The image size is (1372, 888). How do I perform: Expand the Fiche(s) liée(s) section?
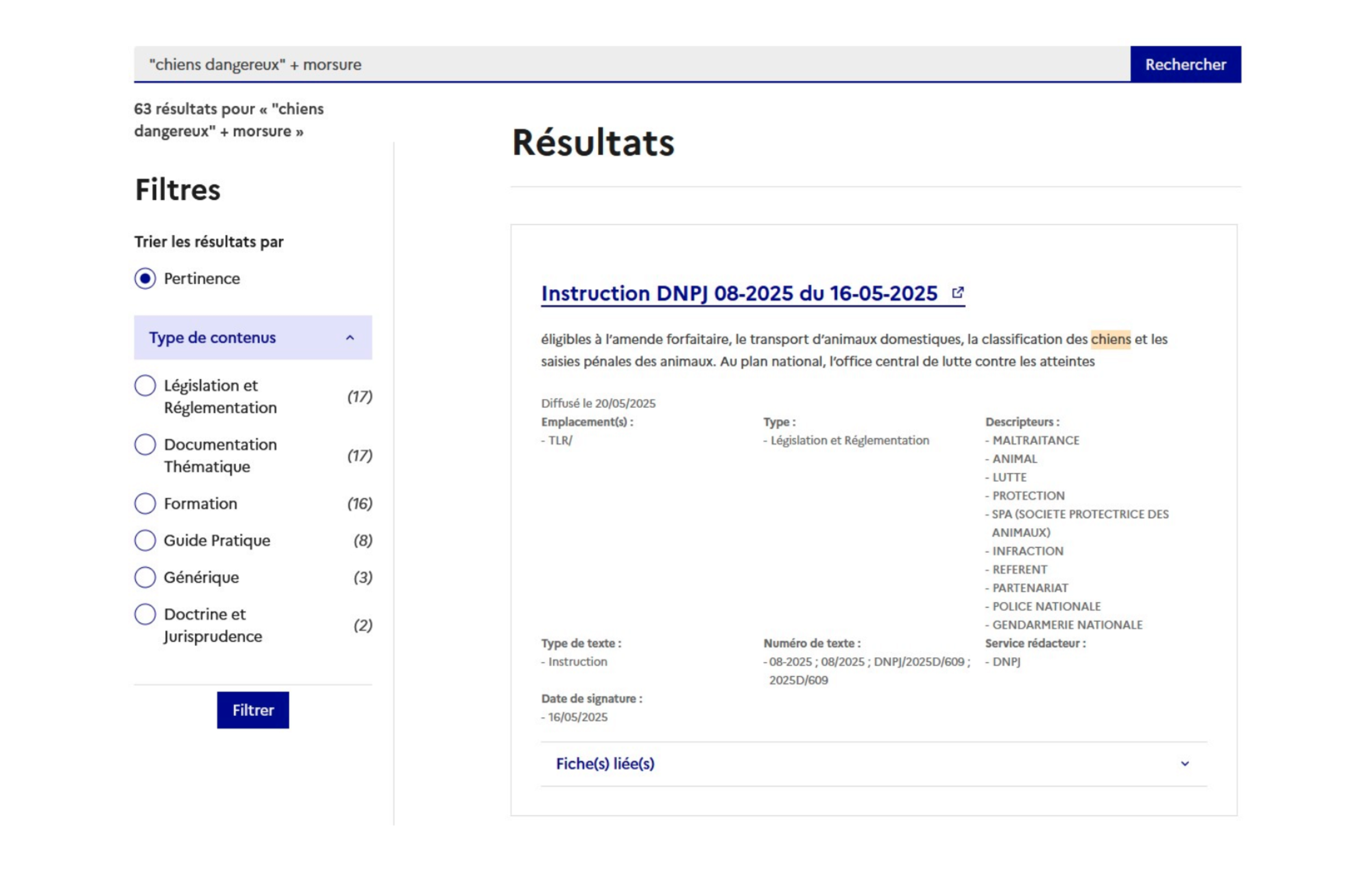pos(605,763)
